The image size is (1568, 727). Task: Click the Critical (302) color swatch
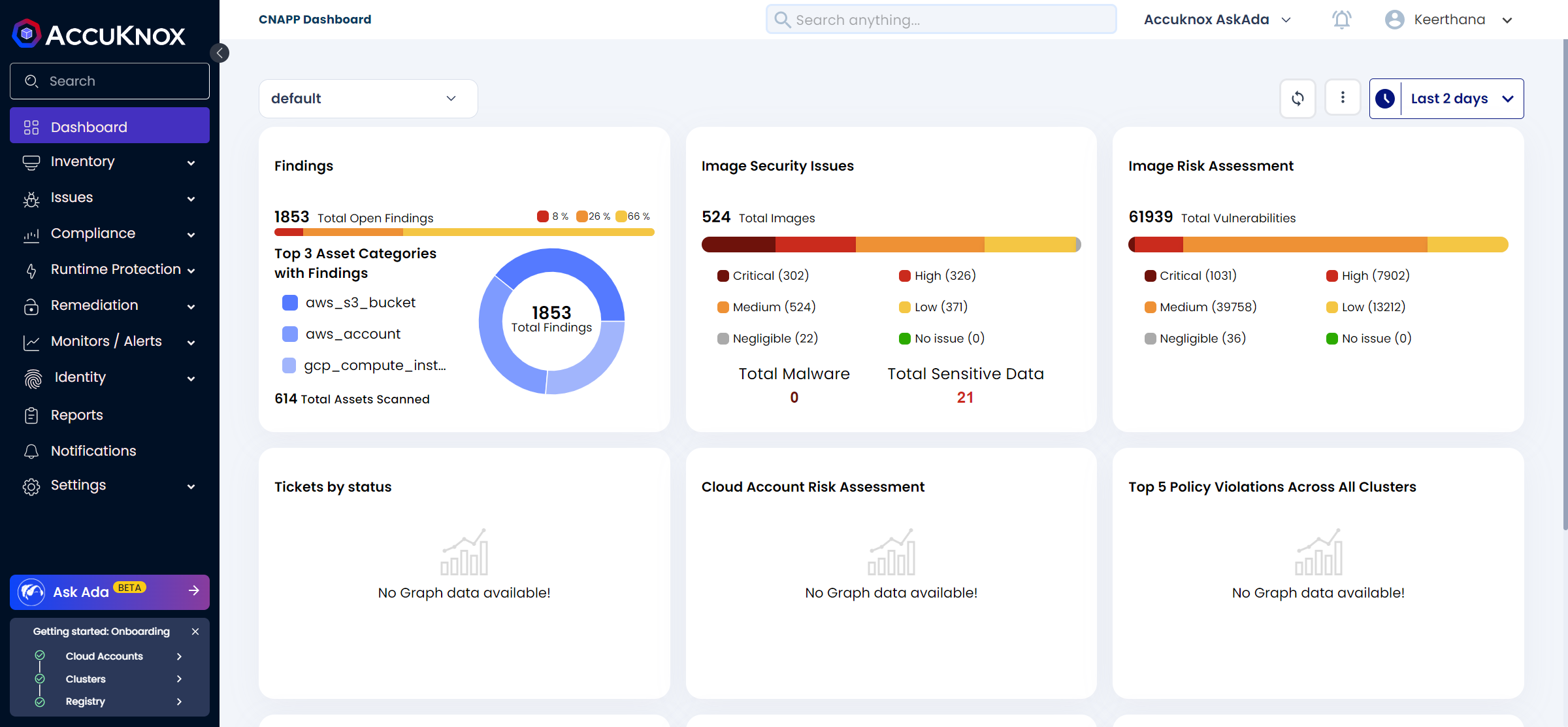pyautogui.click(x=723, y=276)
